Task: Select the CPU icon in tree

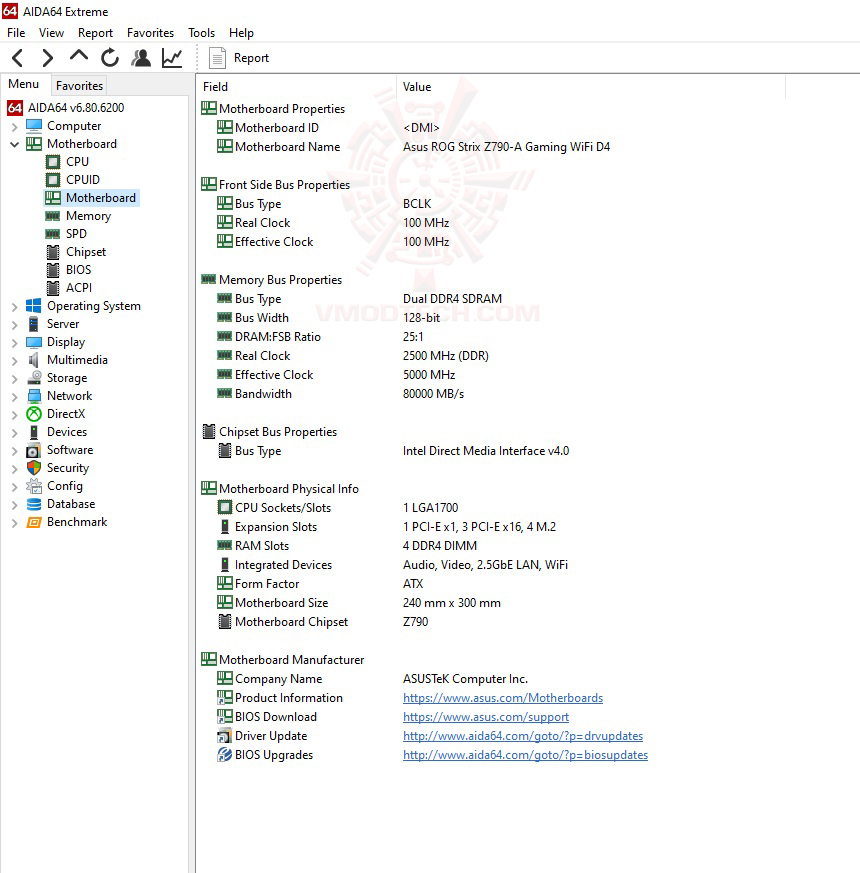Action: [x=53, y=162]
